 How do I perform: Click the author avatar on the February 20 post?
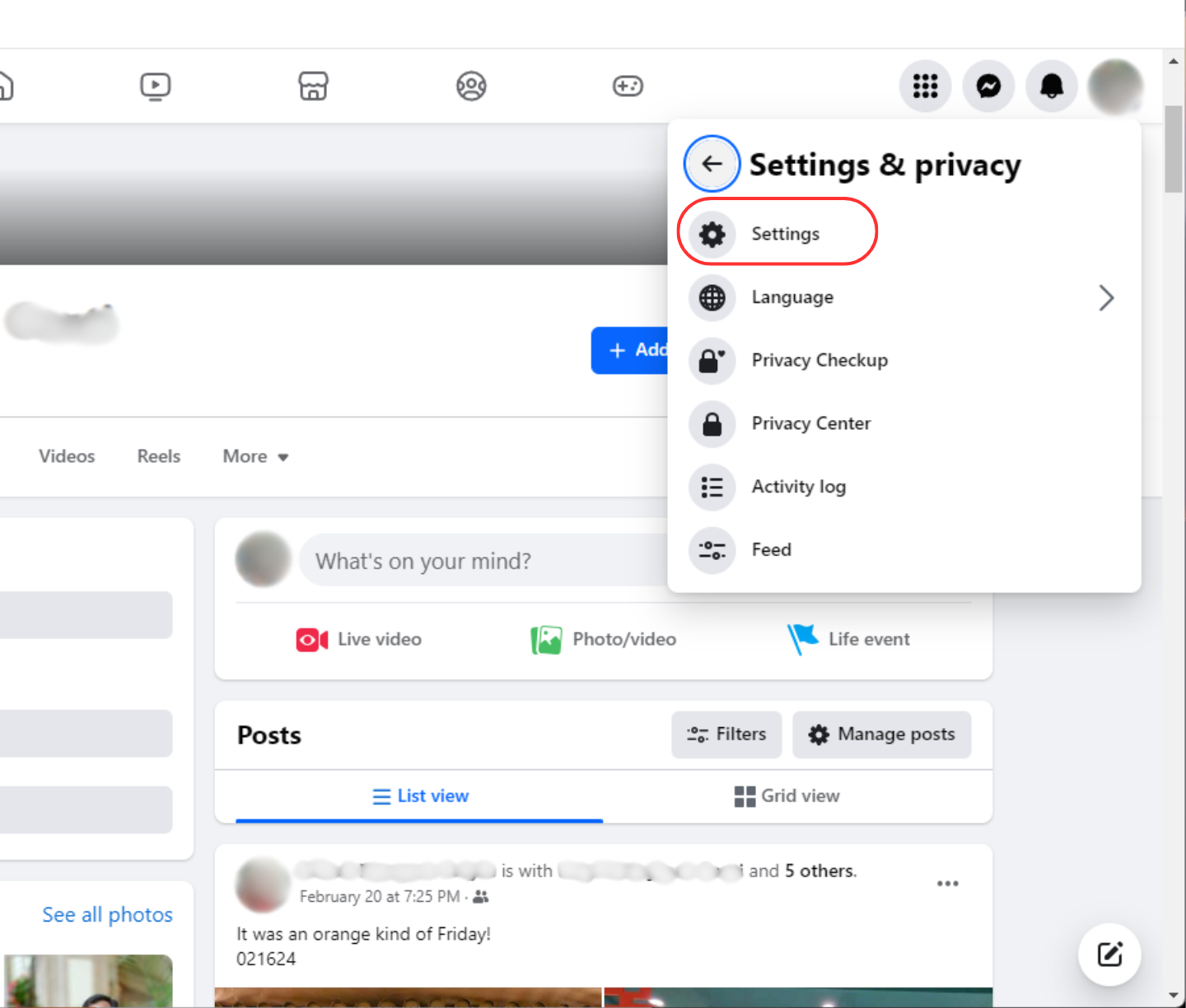click(x=264, y=884)
